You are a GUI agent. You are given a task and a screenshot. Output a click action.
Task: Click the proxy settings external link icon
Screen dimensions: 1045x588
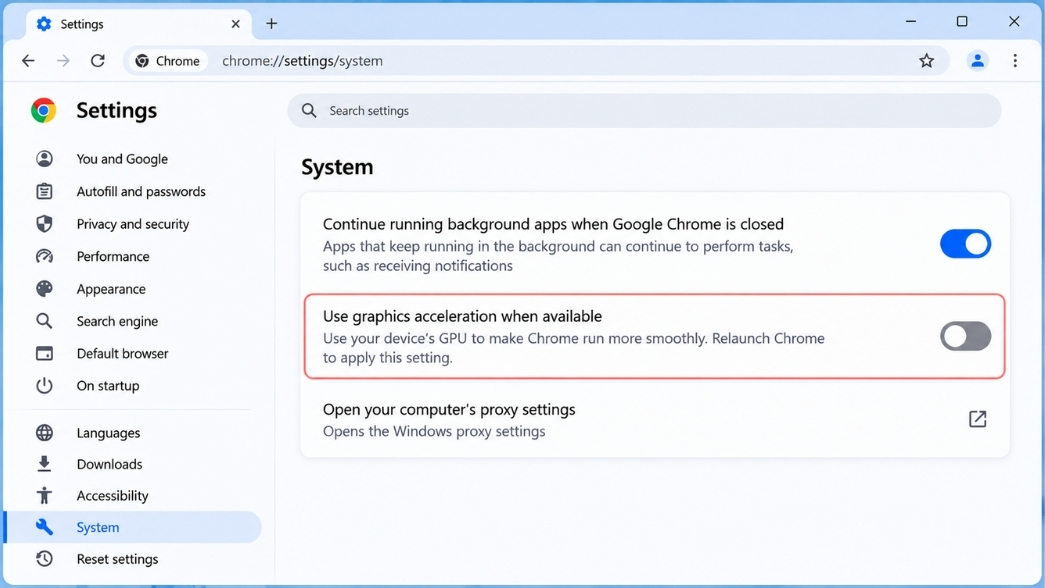977,419
